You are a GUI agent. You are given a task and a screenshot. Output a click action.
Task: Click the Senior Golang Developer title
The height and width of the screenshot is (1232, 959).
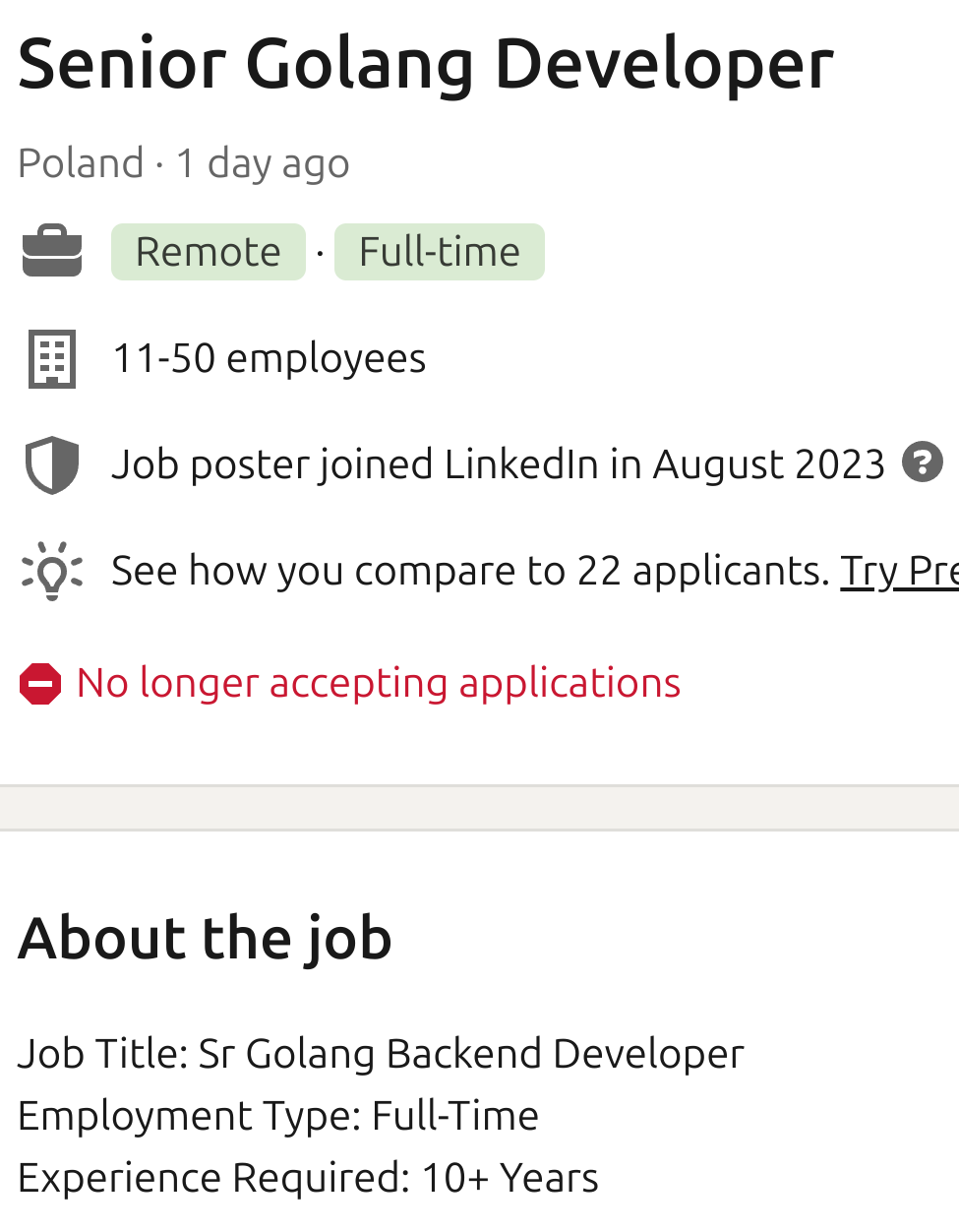point(425,64)
